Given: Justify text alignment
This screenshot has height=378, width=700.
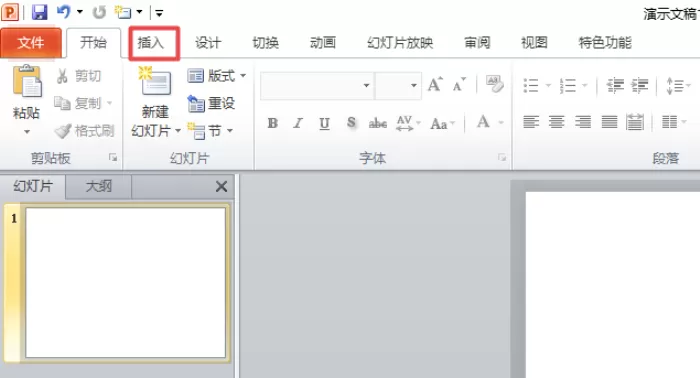Looking at the screenshot, I should tap(609, 122).
